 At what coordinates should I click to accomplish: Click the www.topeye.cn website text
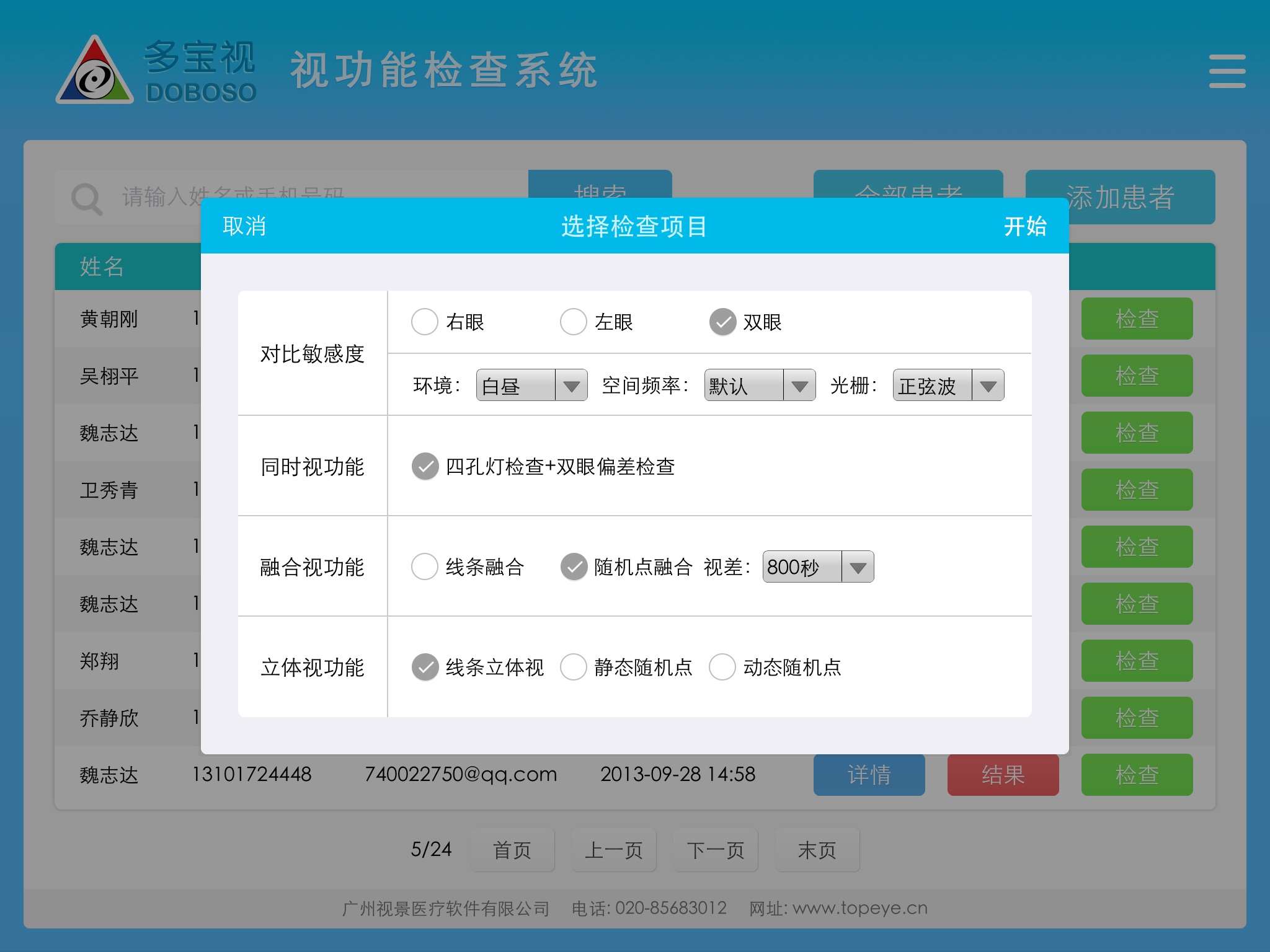pyautogui.click(x=860, y=908)
